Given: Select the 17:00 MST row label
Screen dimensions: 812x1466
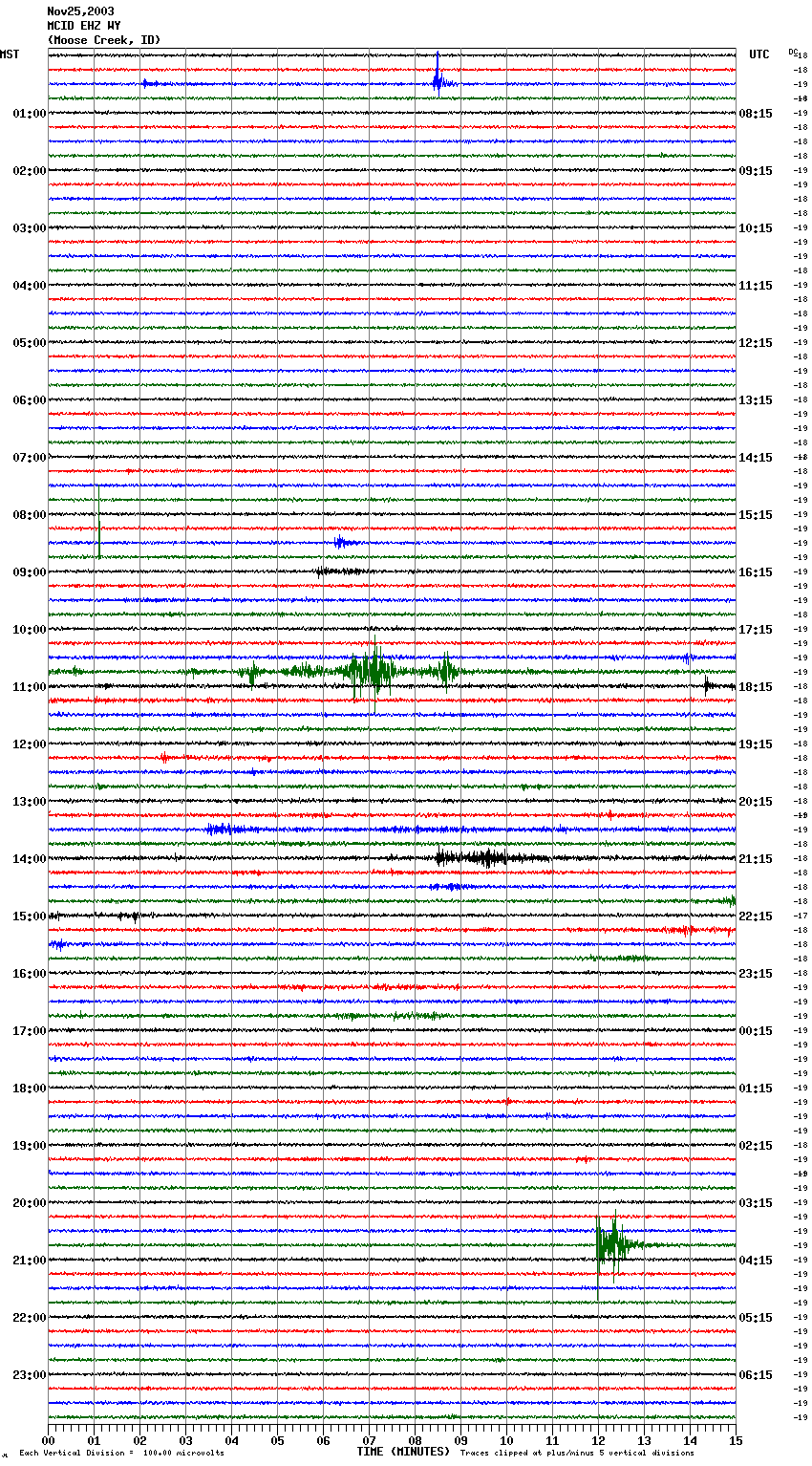Looking at the screenshot, I should 30,1031.
